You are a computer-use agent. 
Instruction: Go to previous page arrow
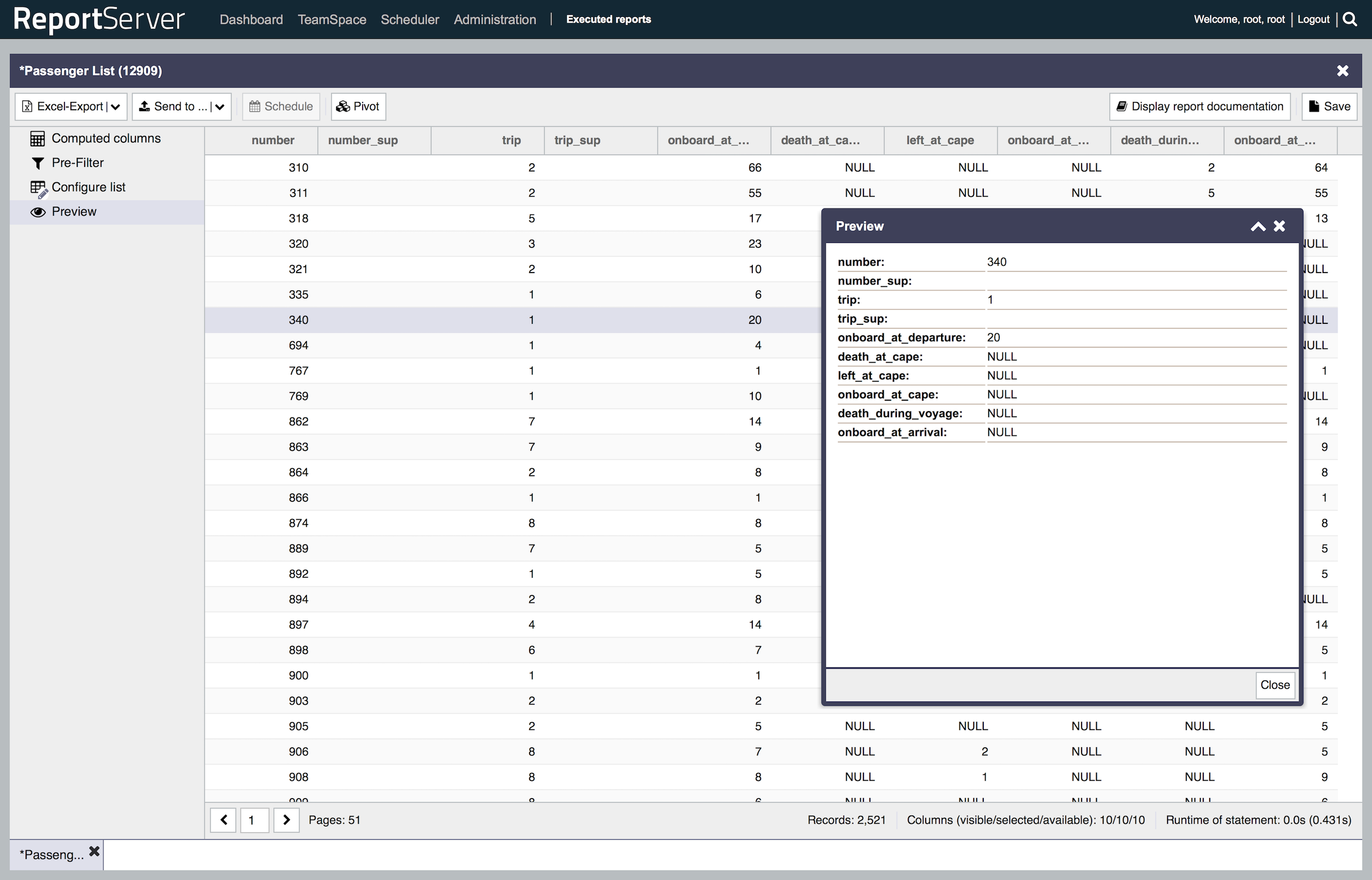[x=223, y=820]
